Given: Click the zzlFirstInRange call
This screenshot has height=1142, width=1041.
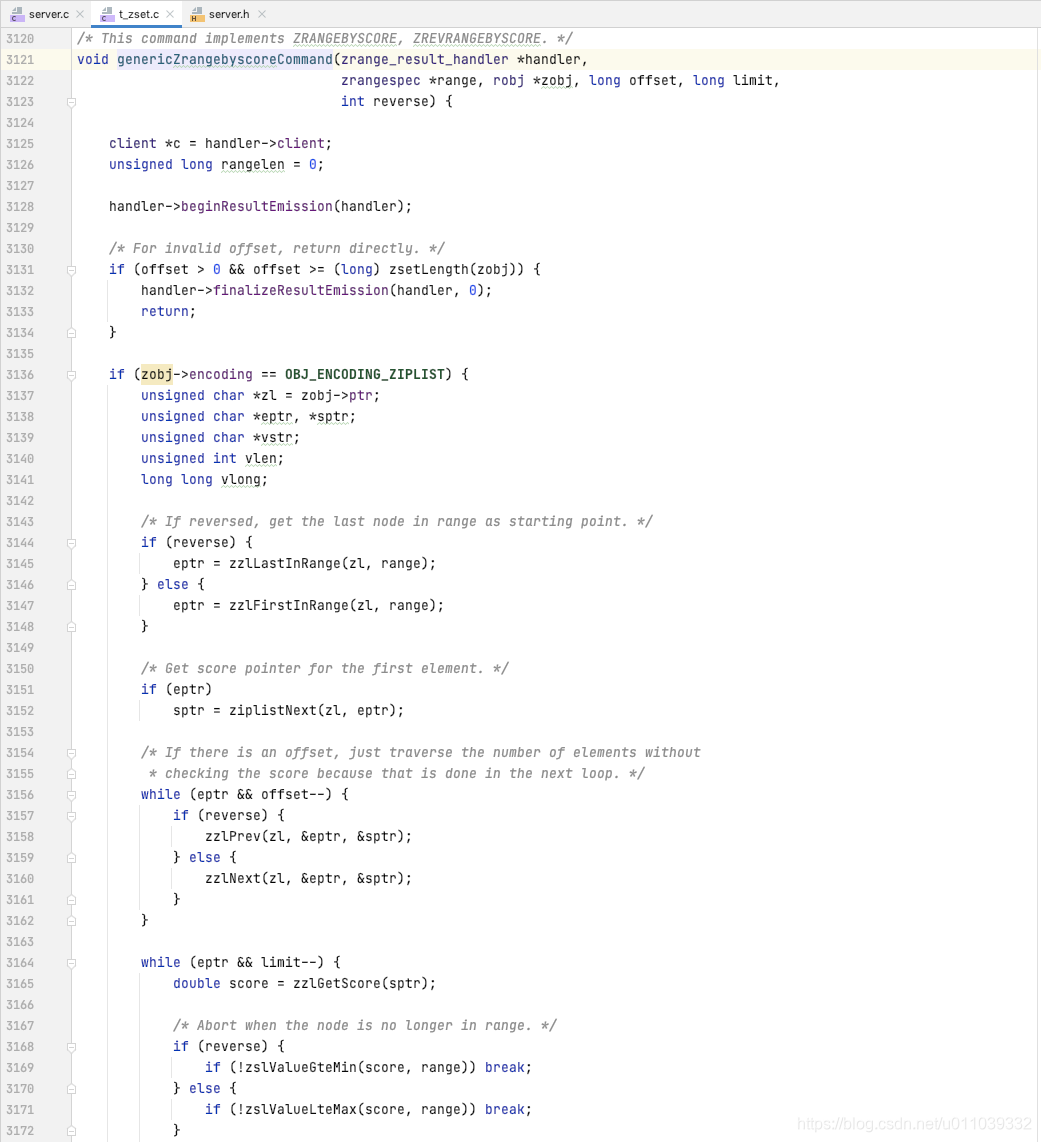Looking at the screenshot, I should click(x=288, y=606).
